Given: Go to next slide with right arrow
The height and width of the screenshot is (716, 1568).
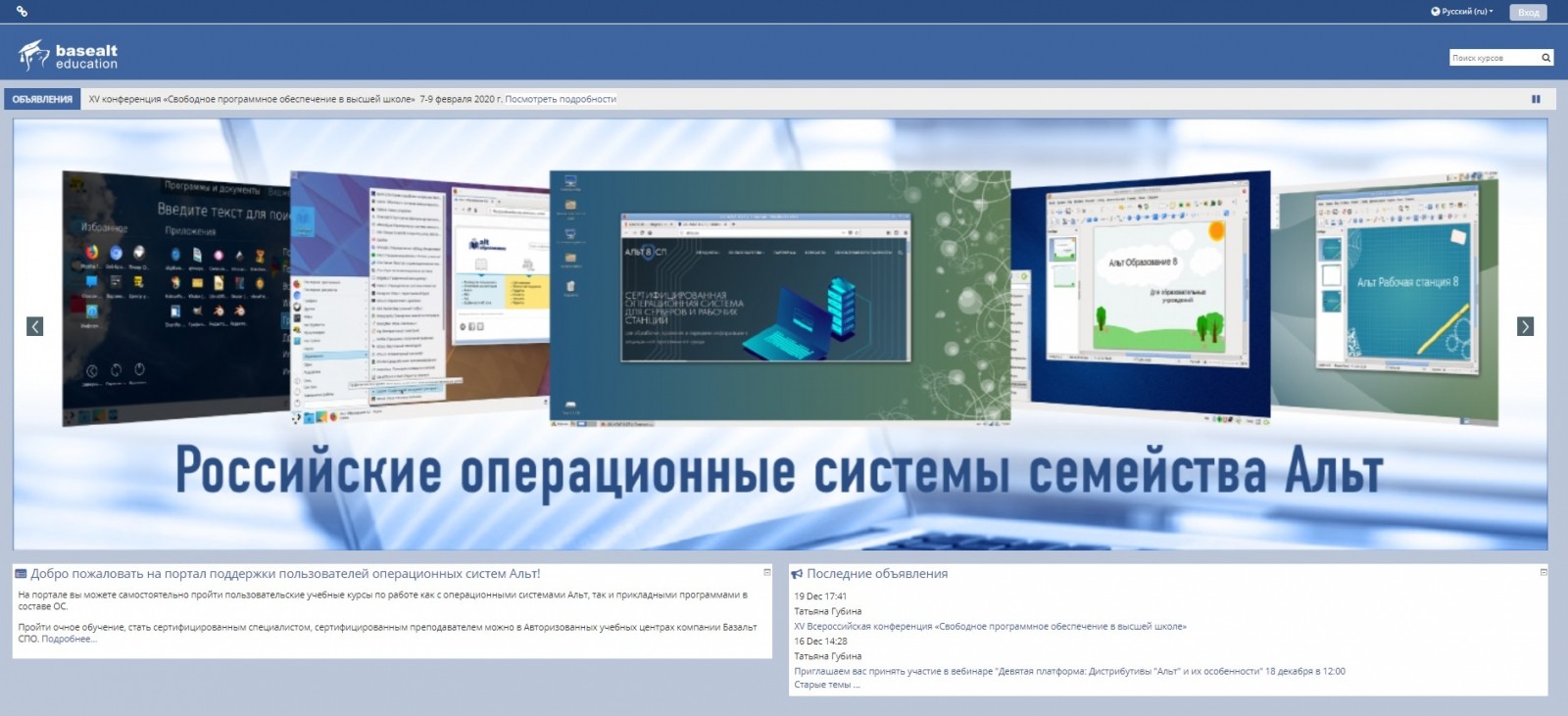Looking at the screenshot, I should [x=1525, y=326].
